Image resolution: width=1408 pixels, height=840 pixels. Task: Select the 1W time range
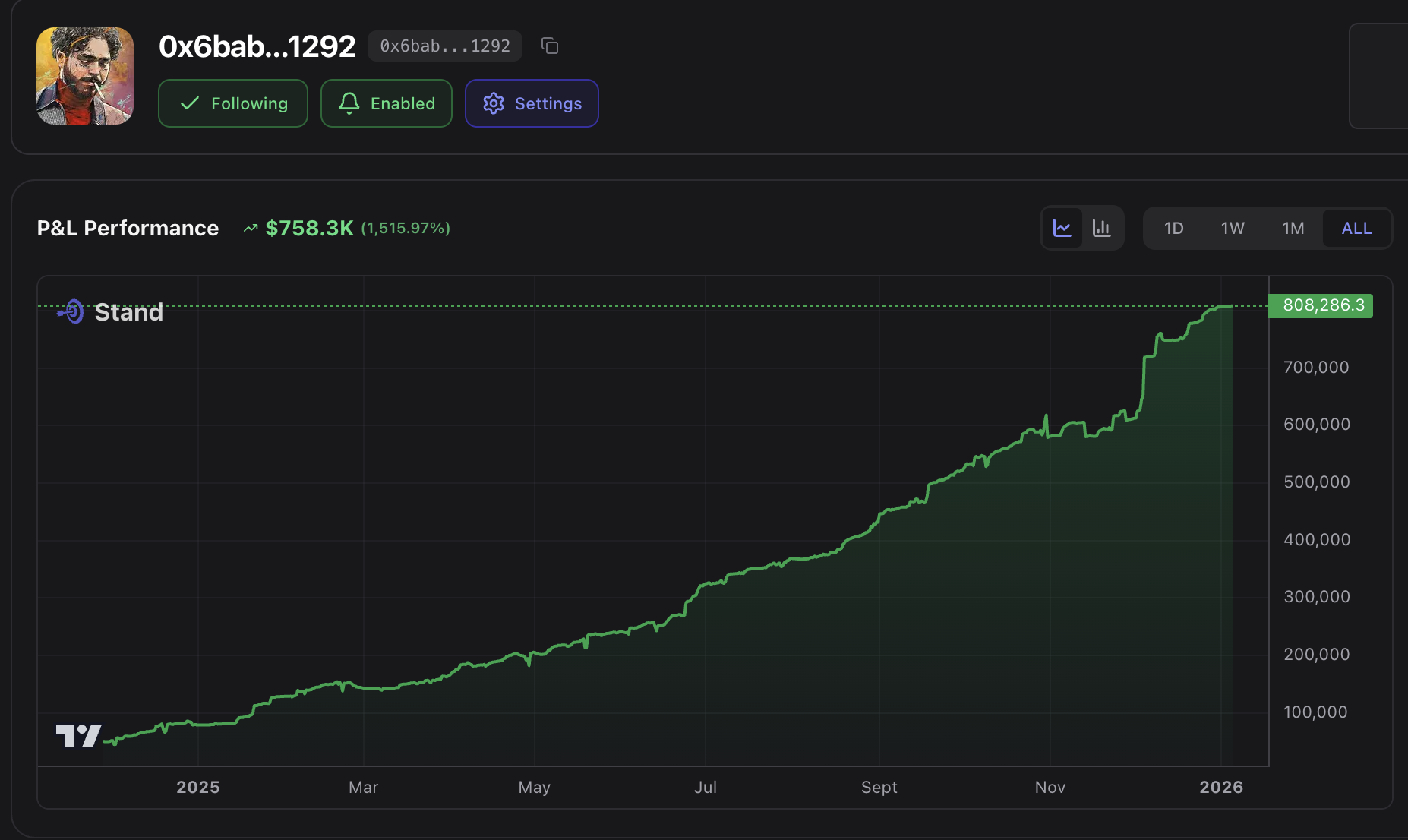click(1233, 229)
